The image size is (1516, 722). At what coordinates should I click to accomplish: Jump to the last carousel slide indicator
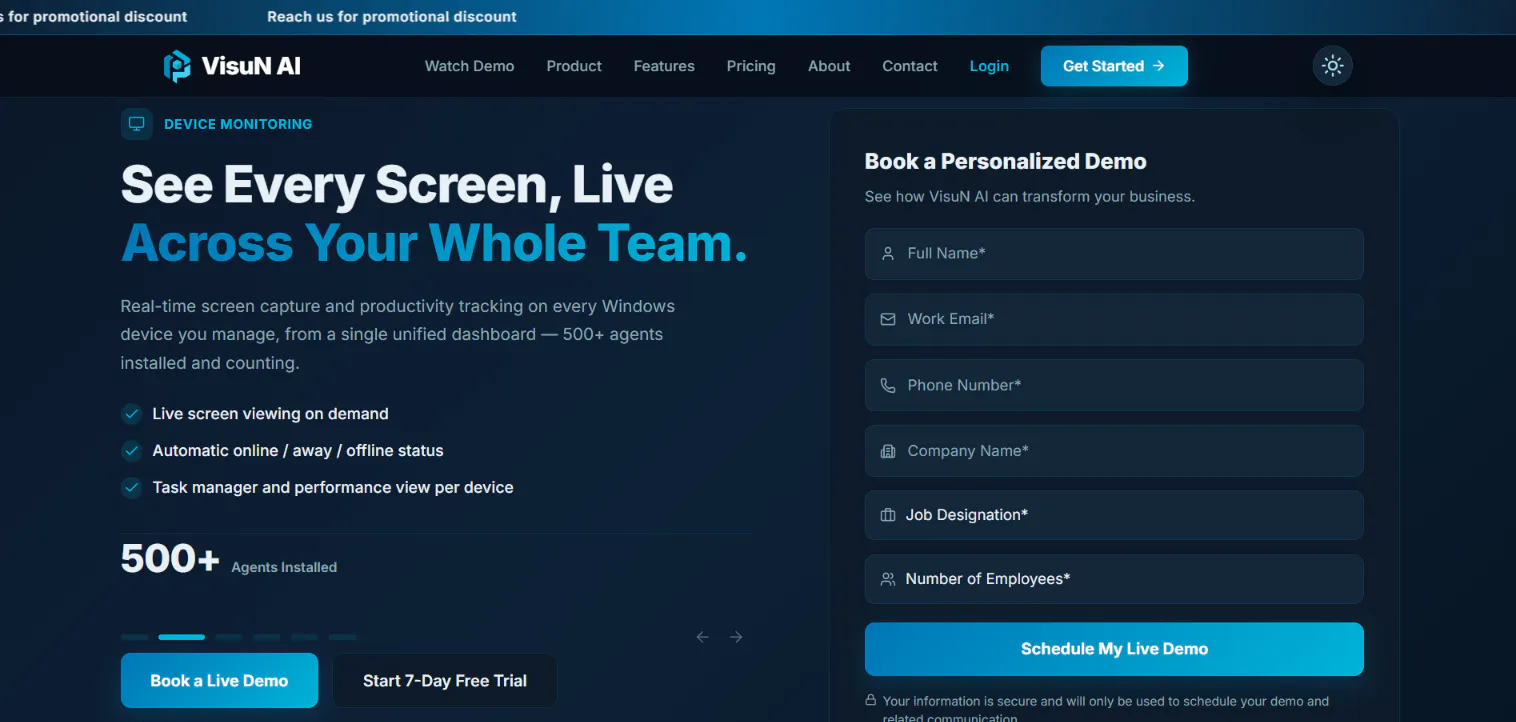tap(343, 637)
